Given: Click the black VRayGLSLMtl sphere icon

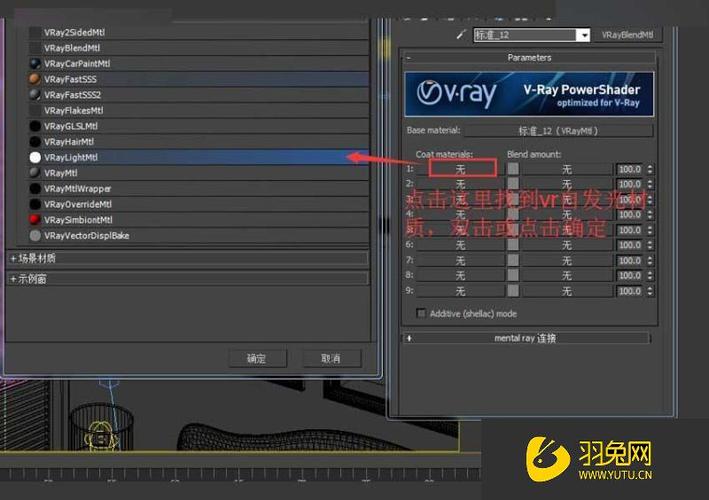Looking at the screenshot, I should pyautogui.click(x=35, y=126).
